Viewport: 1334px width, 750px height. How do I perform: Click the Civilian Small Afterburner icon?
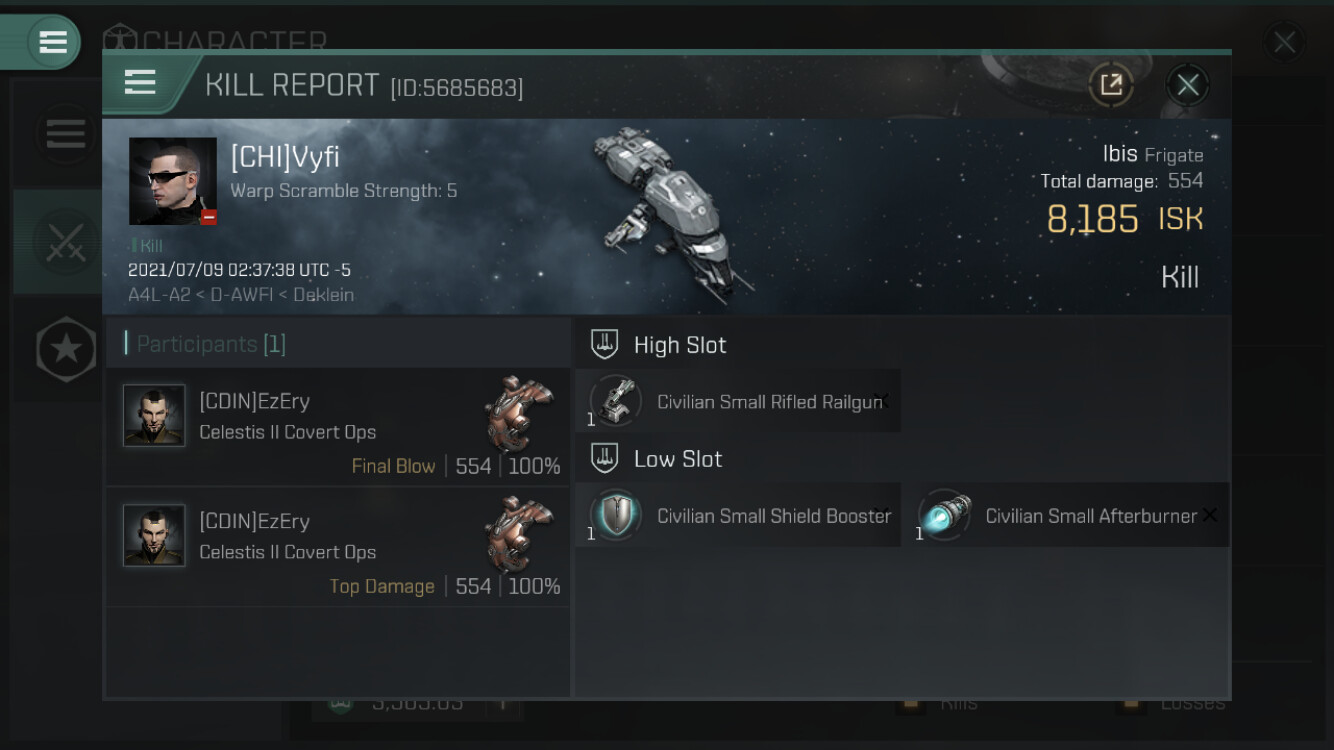[x=944, y=515]
